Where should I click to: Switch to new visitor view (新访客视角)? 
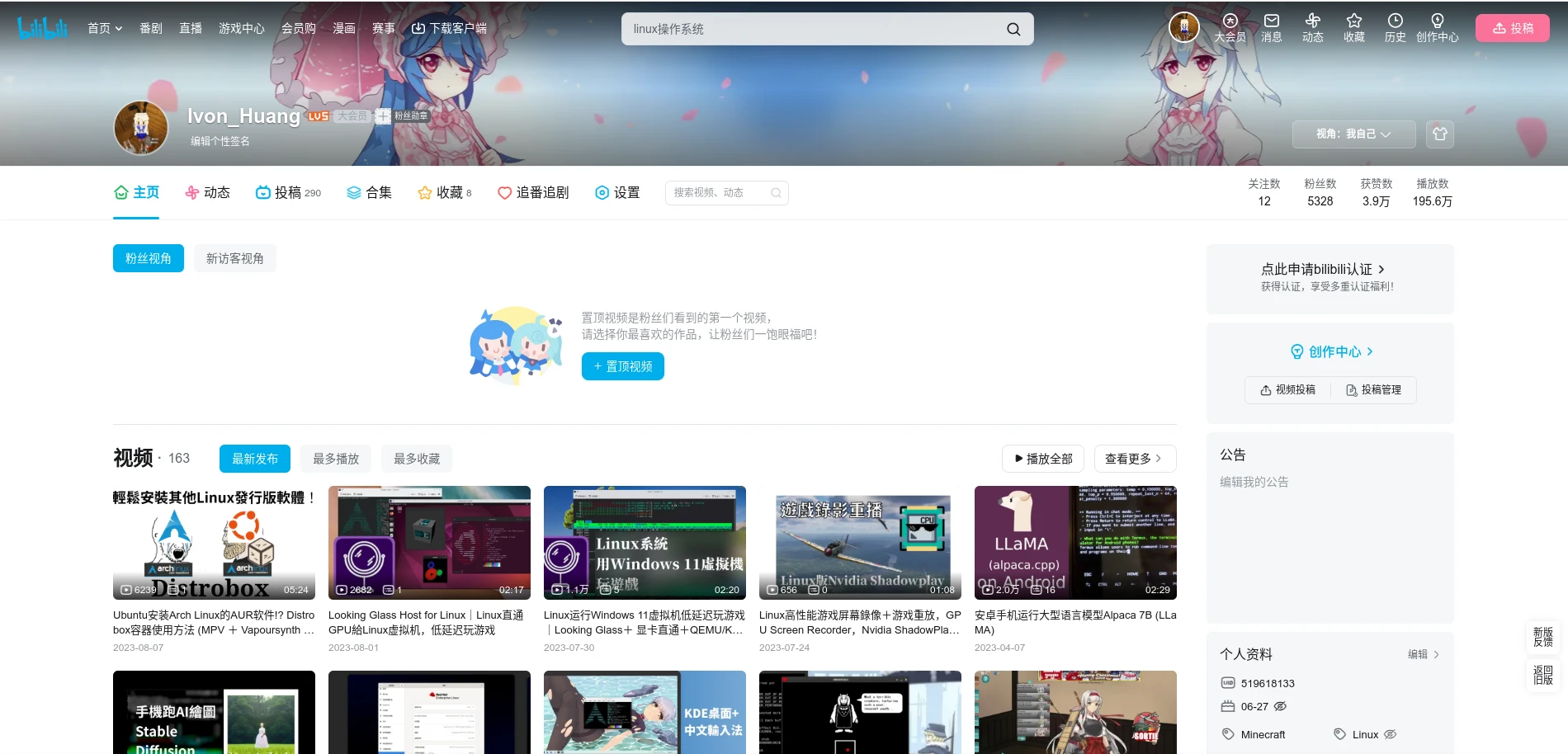pyautogui.click(x=235, y=259)
